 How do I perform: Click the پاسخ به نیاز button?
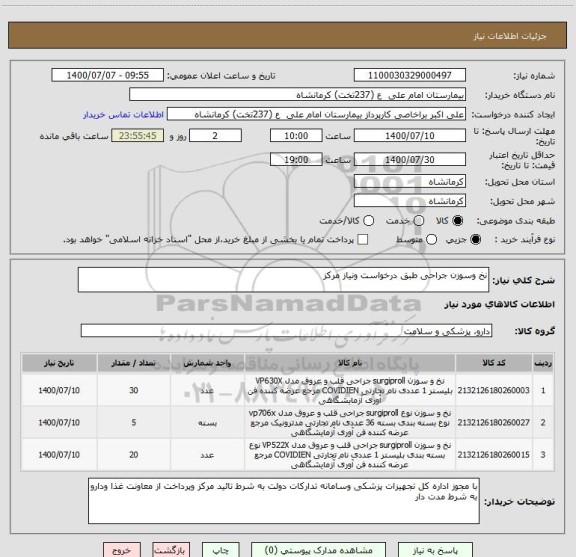pyautogui.click(x=435, y=550)
